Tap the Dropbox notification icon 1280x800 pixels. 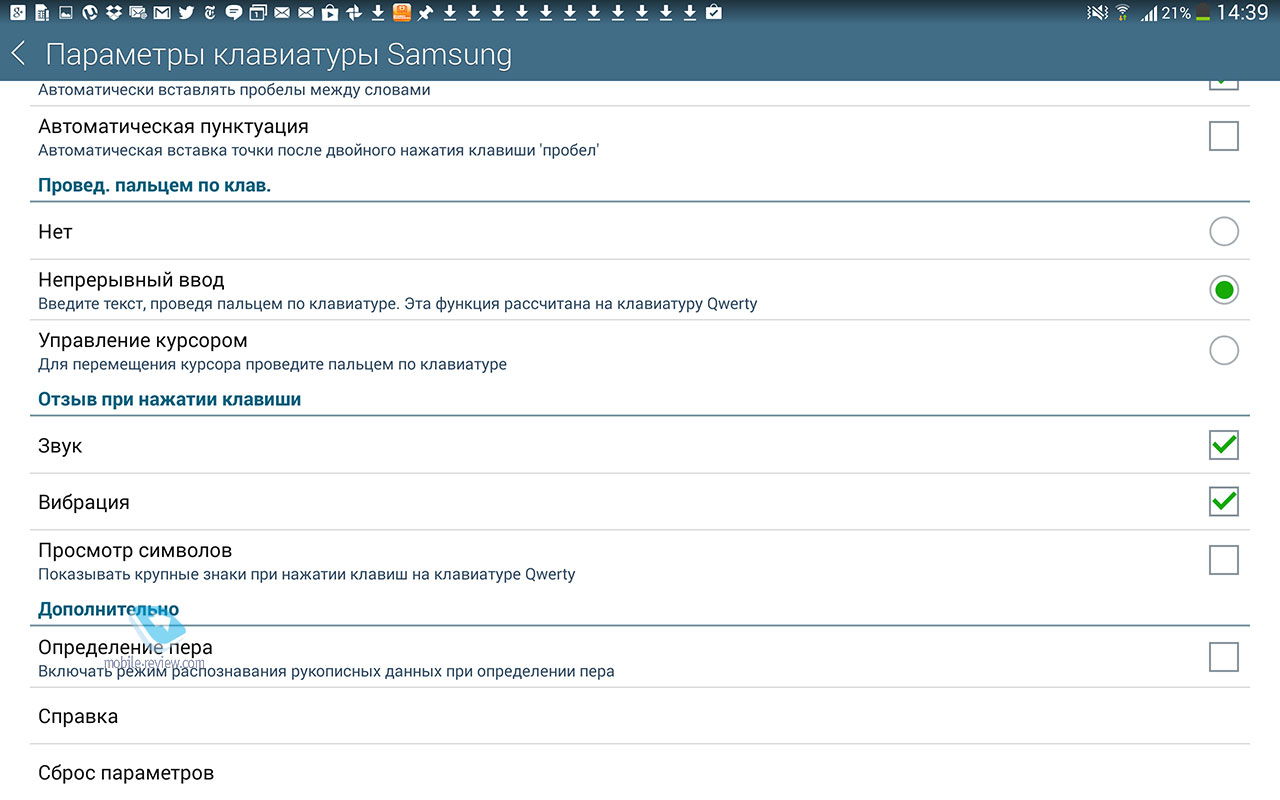pyautogui.click(x=113, y=13)
